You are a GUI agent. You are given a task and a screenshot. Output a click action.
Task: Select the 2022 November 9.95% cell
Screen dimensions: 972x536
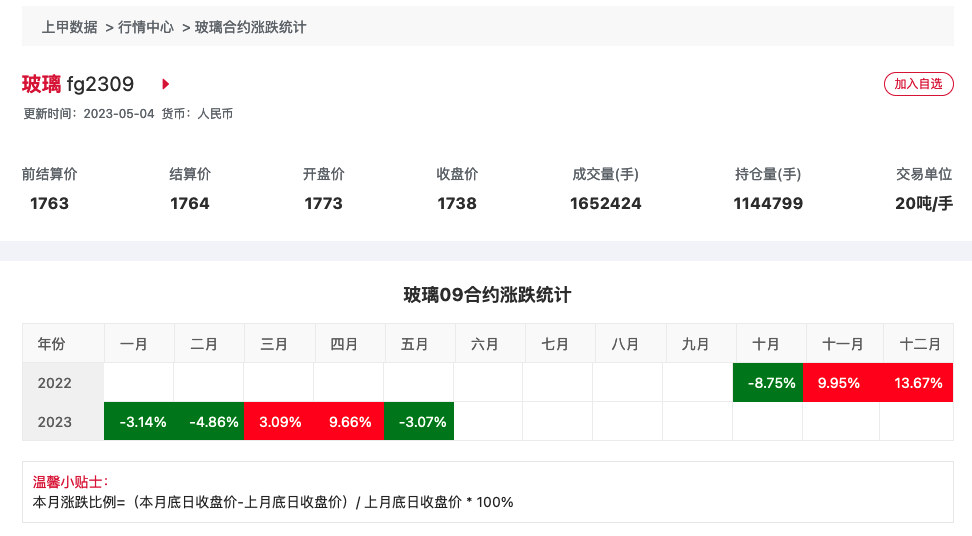tap(841, 382)
